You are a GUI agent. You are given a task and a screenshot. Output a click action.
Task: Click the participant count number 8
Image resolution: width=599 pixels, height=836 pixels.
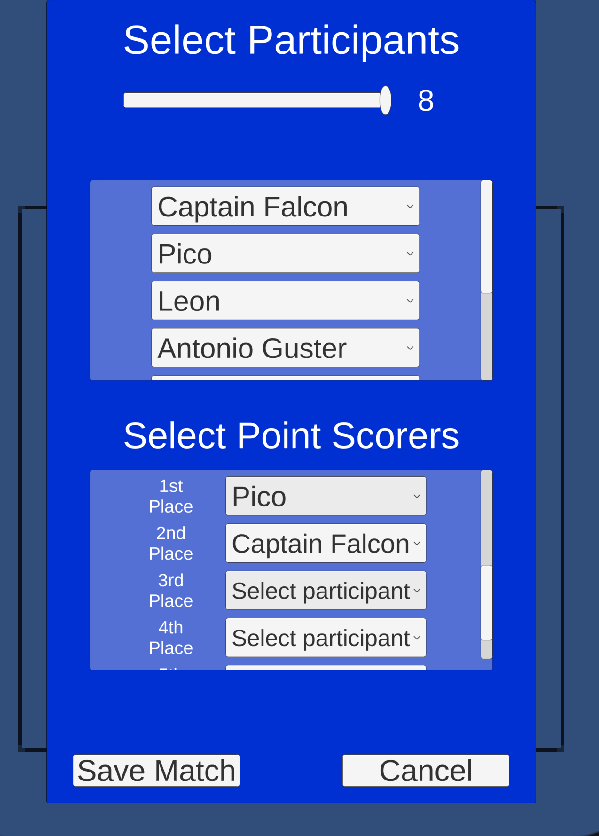(426, 101)
